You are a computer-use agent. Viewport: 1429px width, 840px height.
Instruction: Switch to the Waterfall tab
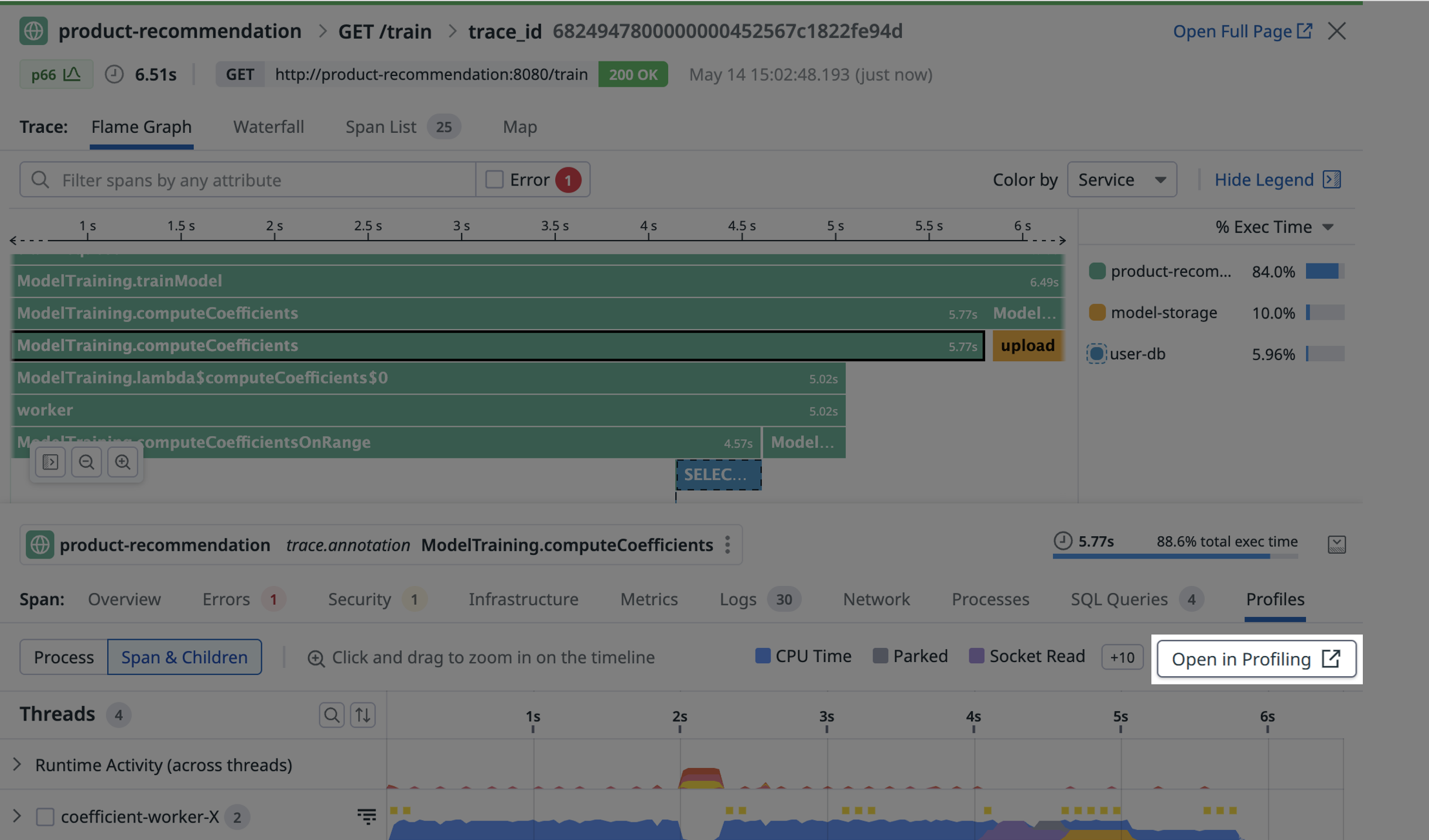tap(268, 127)
